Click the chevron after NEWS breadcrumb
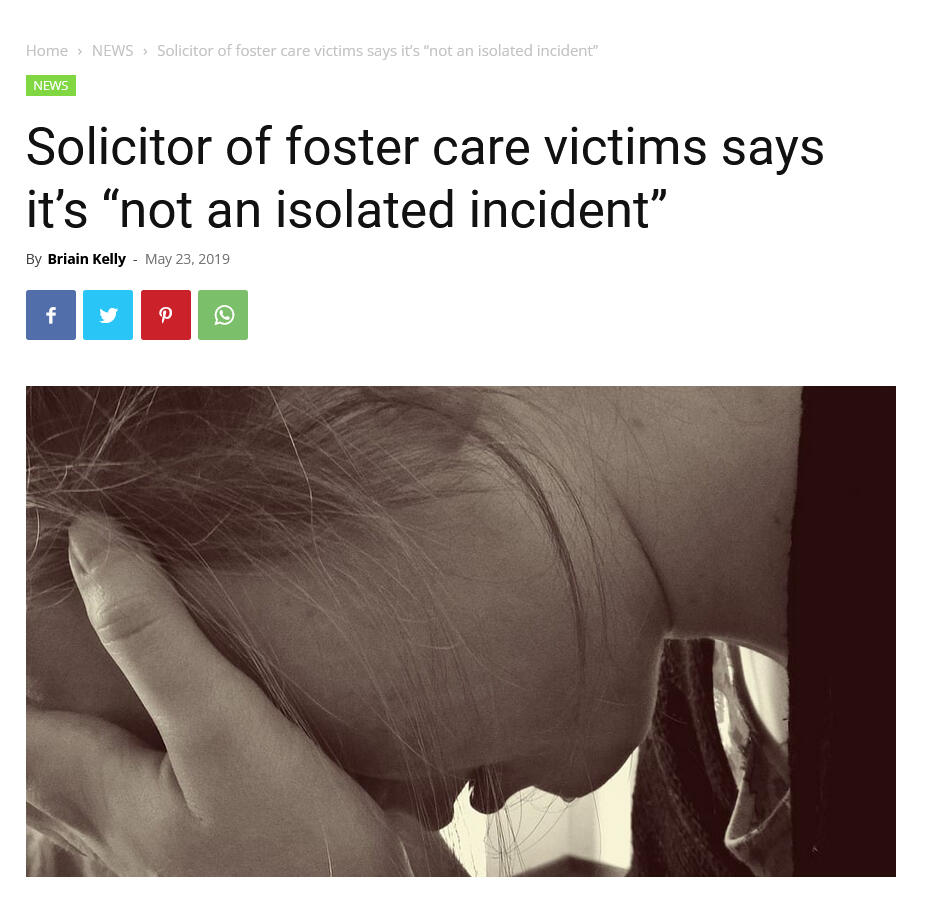936x905 pixels. [x=145, y=51]
